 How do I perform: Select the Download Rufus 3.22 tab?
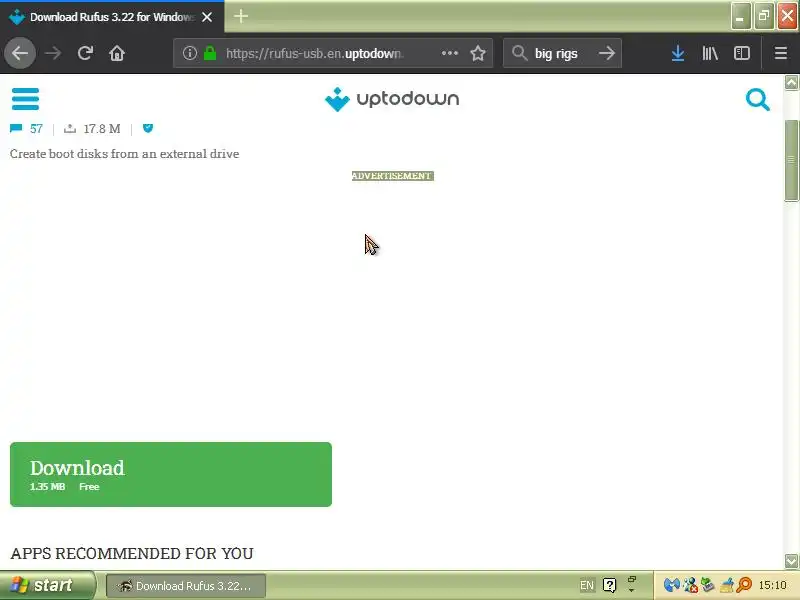112,17
